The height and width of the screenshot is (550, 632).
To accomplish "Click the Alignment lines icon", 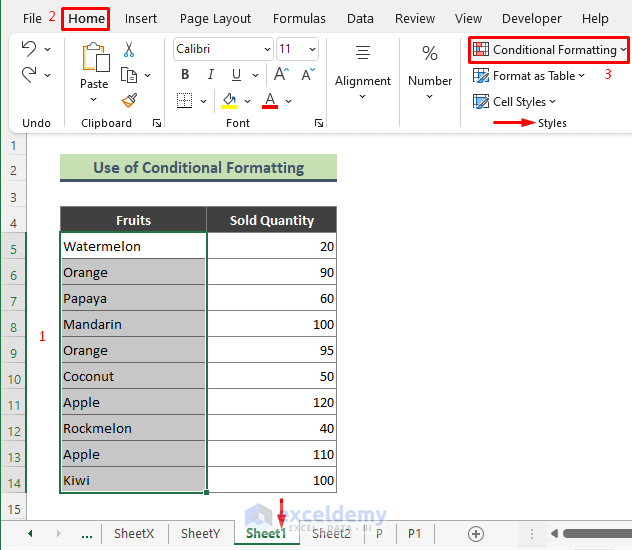I will click(x=363, y=53).
